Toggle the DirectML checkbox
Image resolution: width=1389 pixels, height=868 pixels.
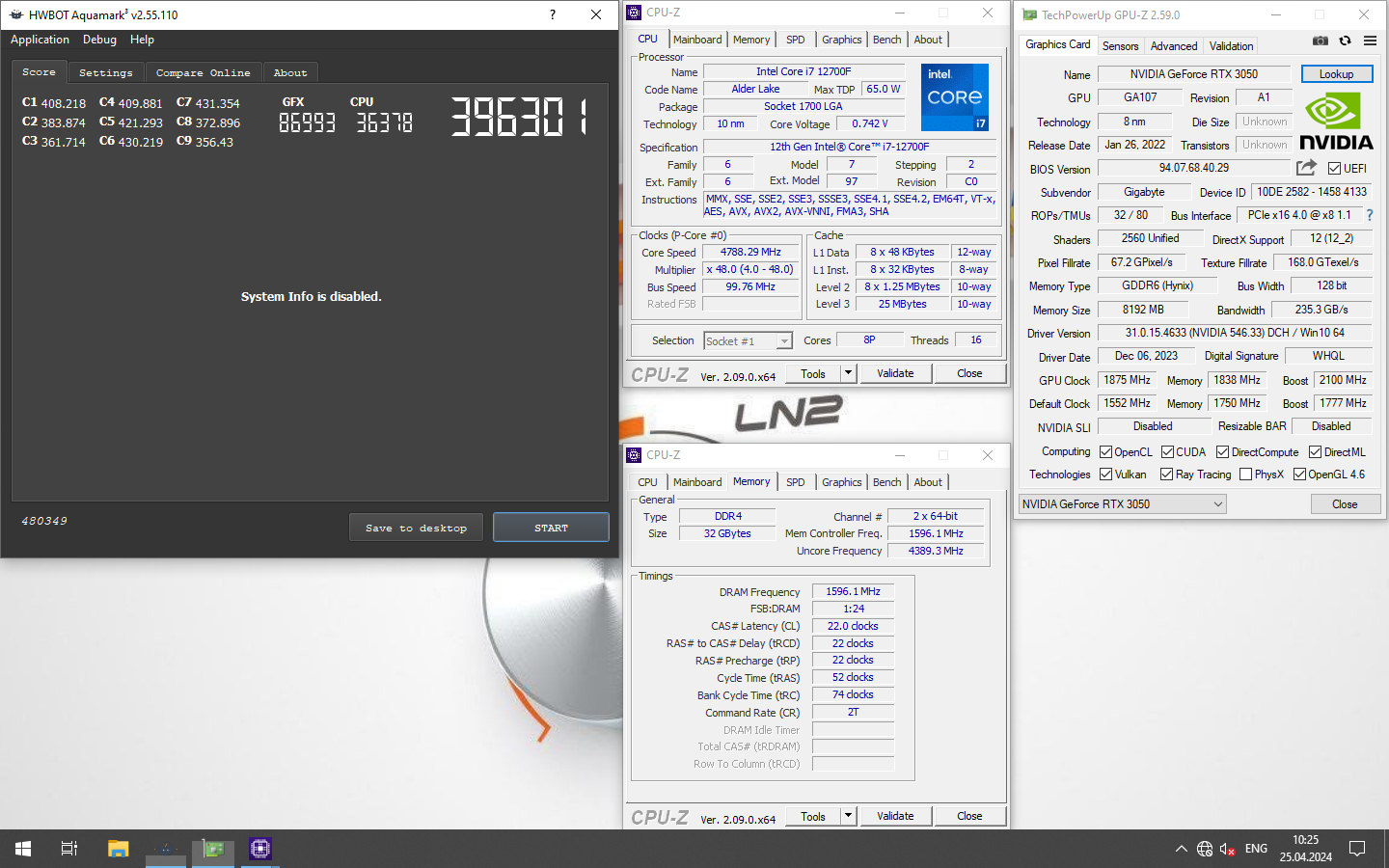(x=1315, y=451)
